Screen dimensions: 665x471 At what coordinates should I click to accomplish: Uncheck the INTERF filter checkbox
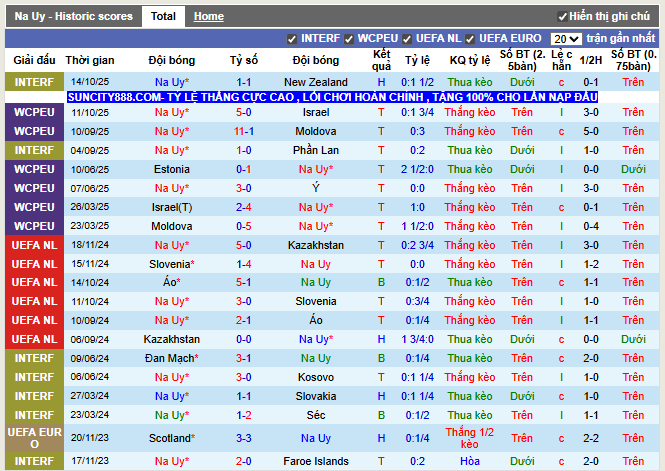click(x=292, y=39)
